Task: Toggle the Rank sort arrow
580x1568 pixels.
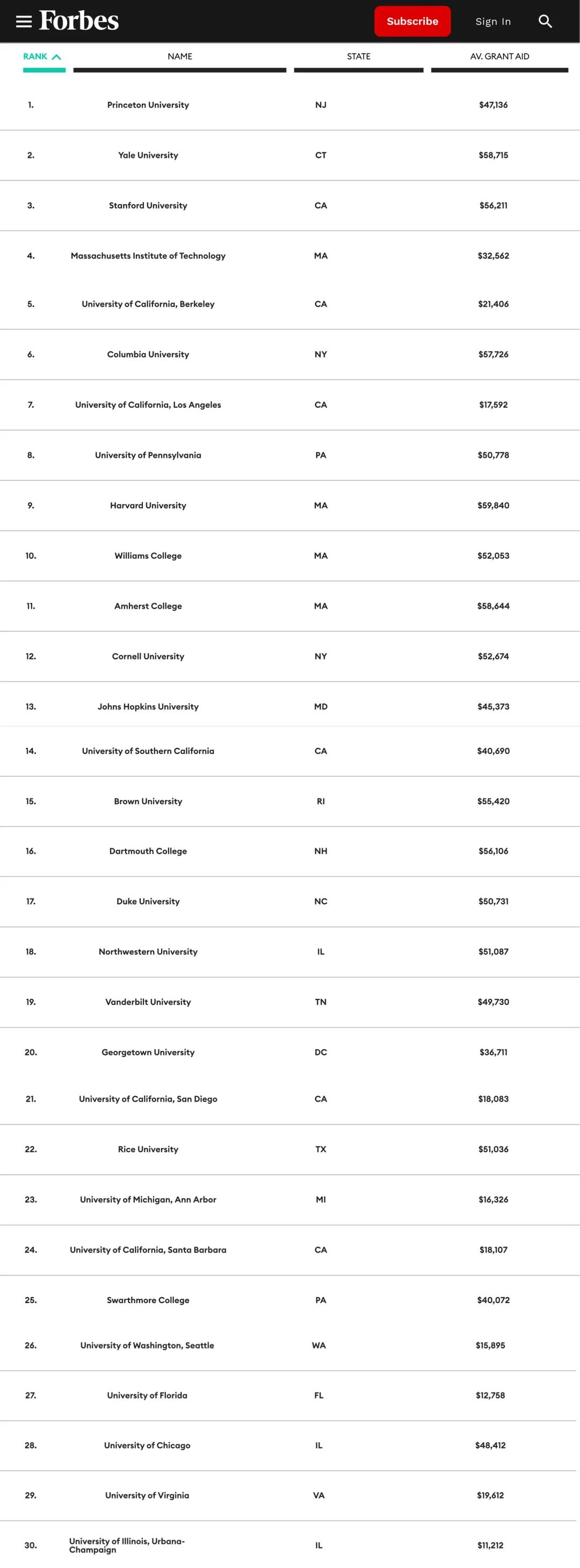Action: coord(56,56)
